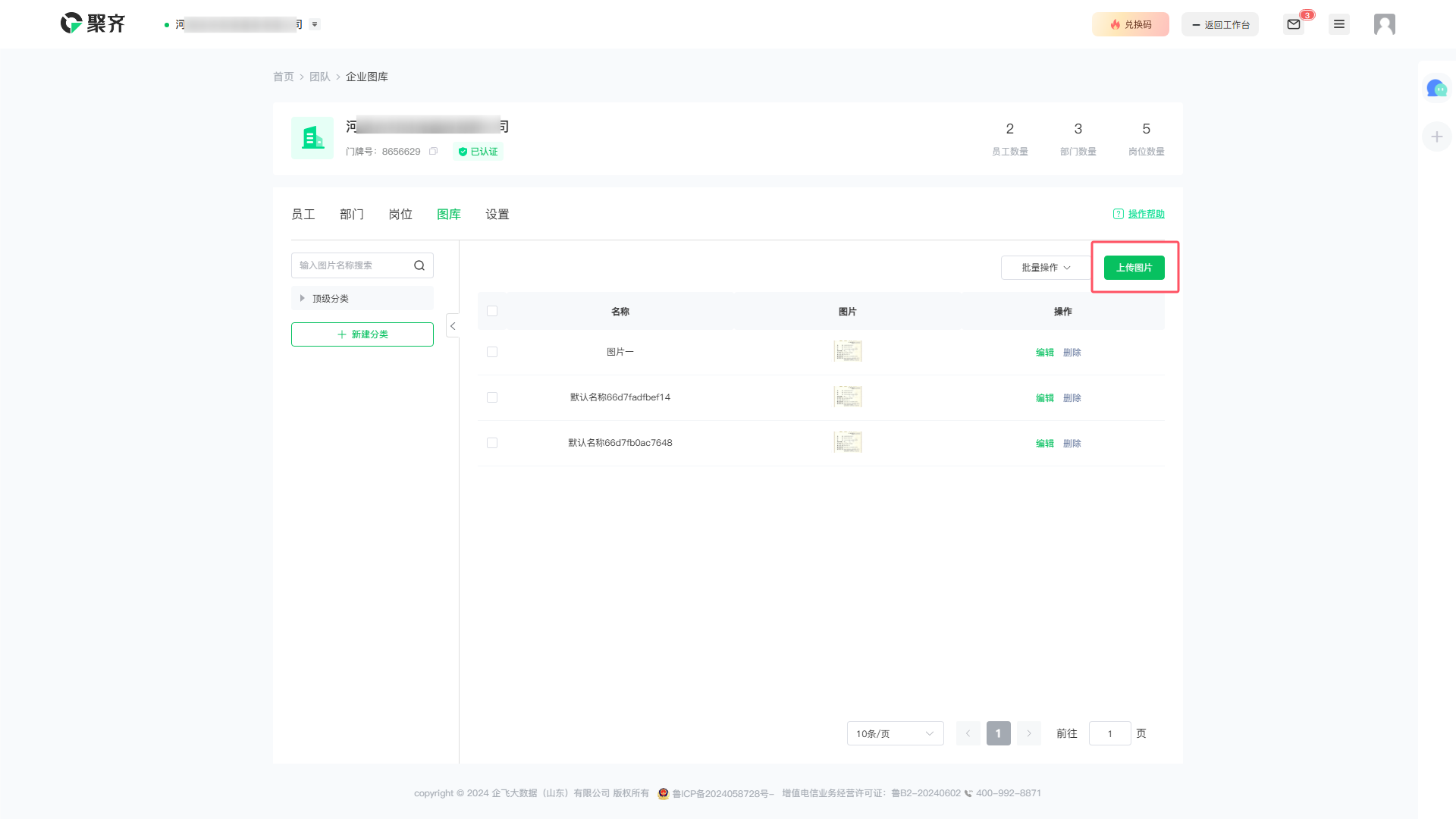Open the 设置 tab

click(497, 215)
